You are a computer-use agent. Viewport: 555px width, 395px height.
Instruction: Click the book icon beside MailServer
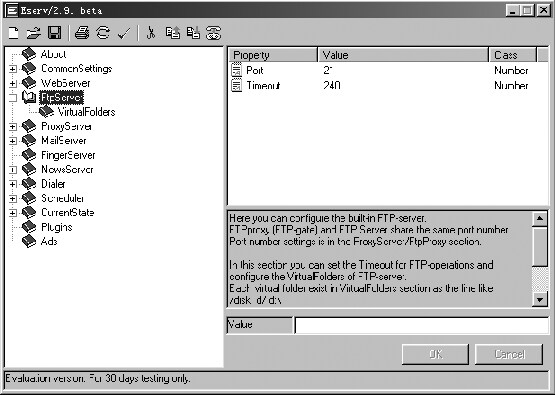tap(29, 141)
